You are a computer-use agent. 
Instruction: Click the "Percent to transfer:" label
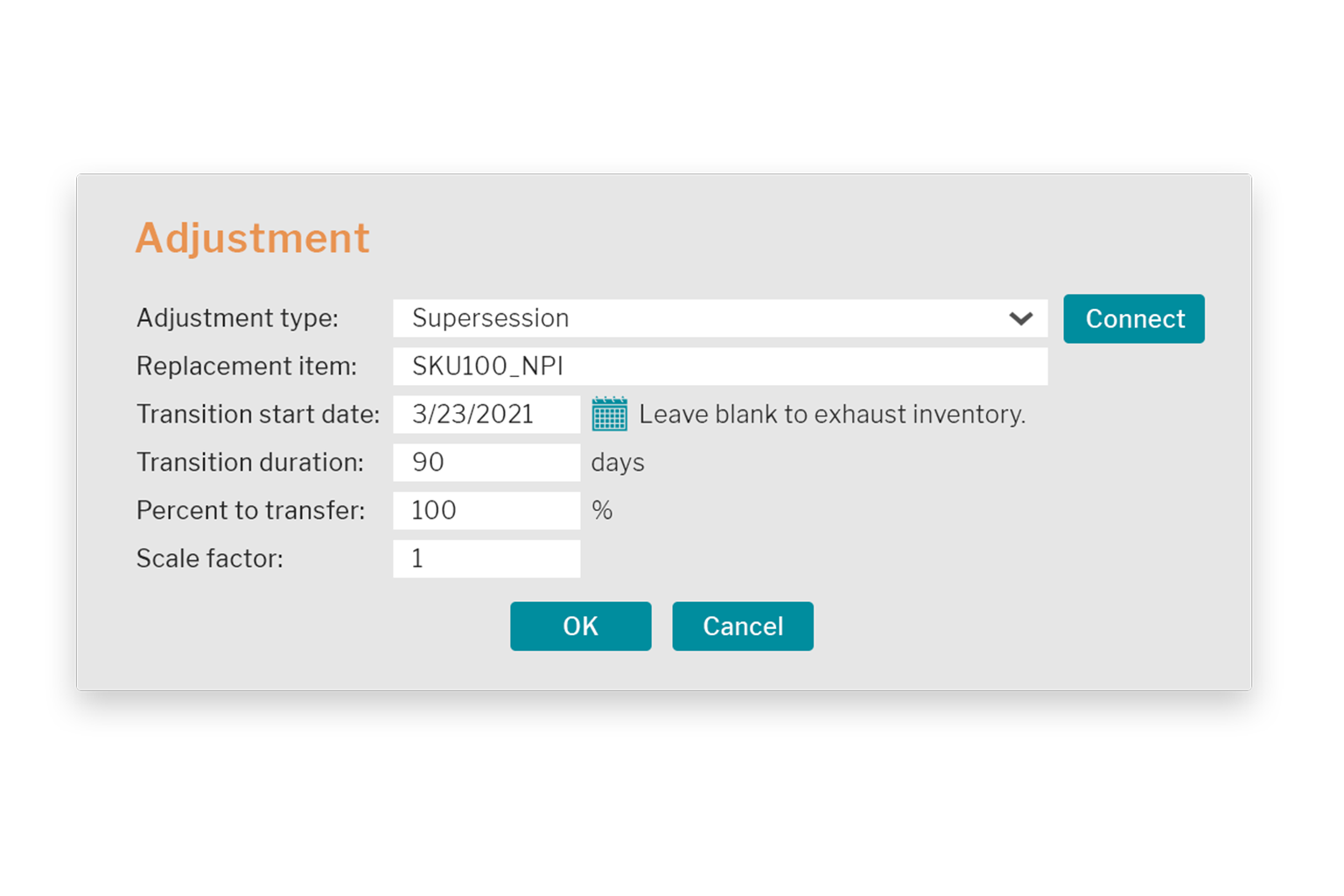(251, 511)
